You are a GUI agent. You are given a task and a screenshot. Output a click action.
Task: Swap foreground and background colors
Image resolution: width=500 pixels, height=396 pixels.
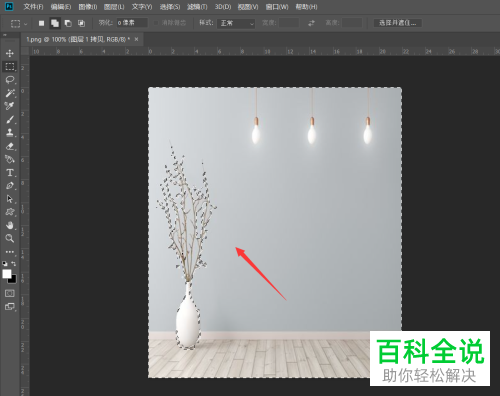click(14, 263)
